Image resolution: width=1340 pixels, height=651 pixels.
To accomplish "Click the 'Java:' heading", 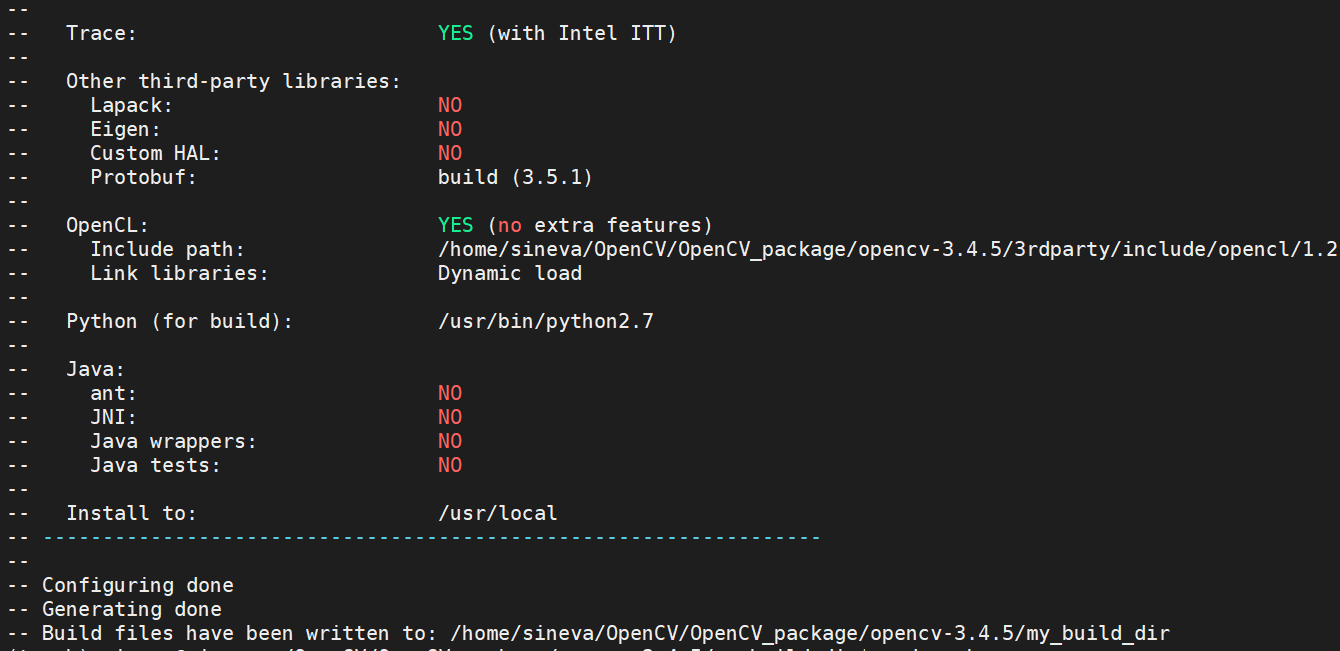I will pos(96,369).
